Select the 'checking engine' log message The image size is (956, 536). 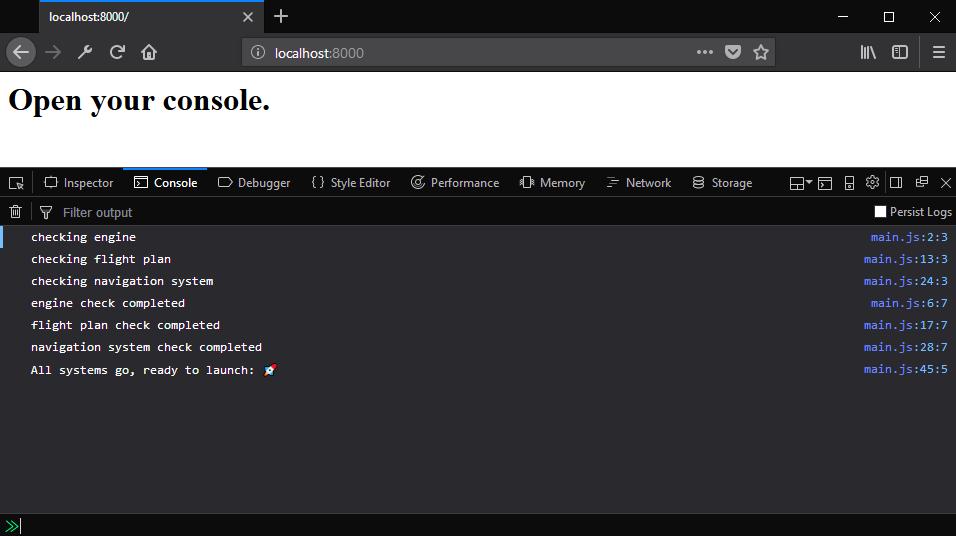click(x=84, y=237)
